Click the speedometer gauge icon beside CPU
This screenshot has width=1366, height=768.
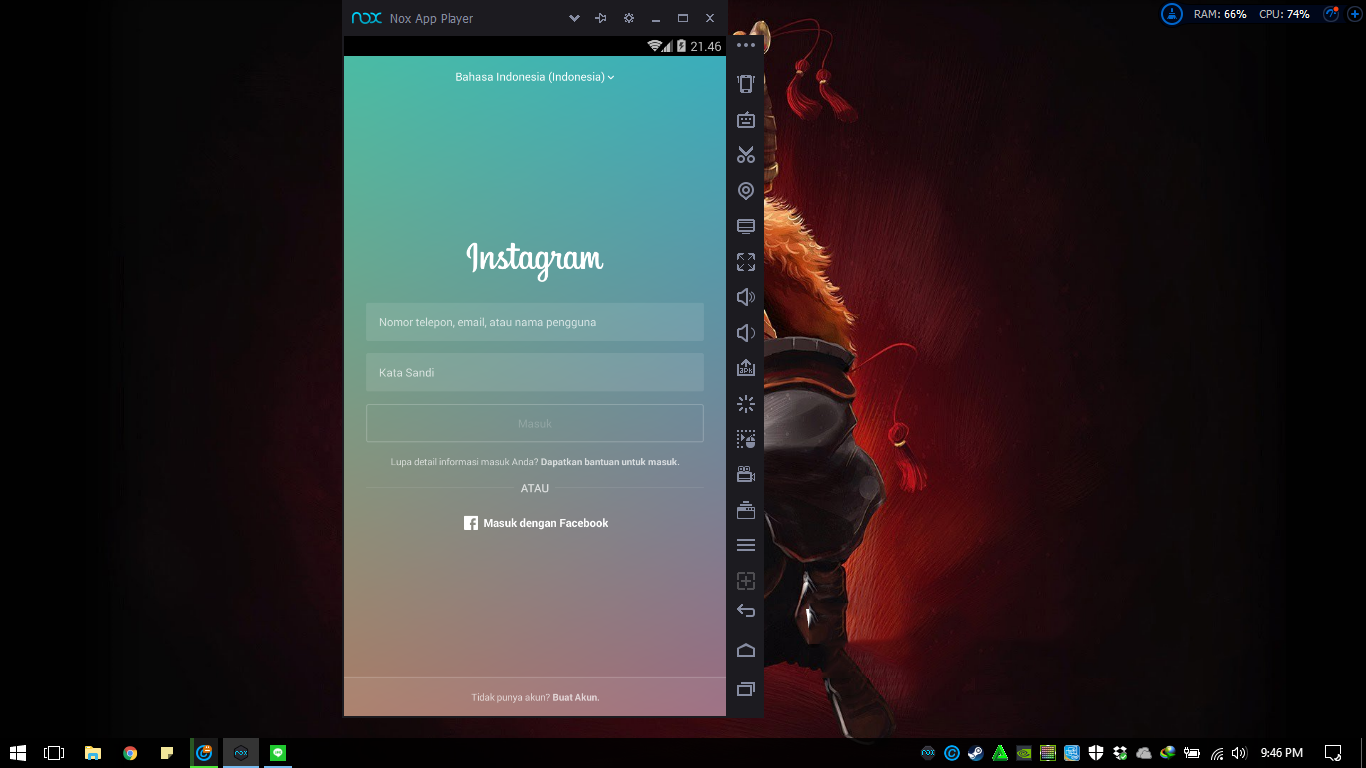[x=1331, y=14]
